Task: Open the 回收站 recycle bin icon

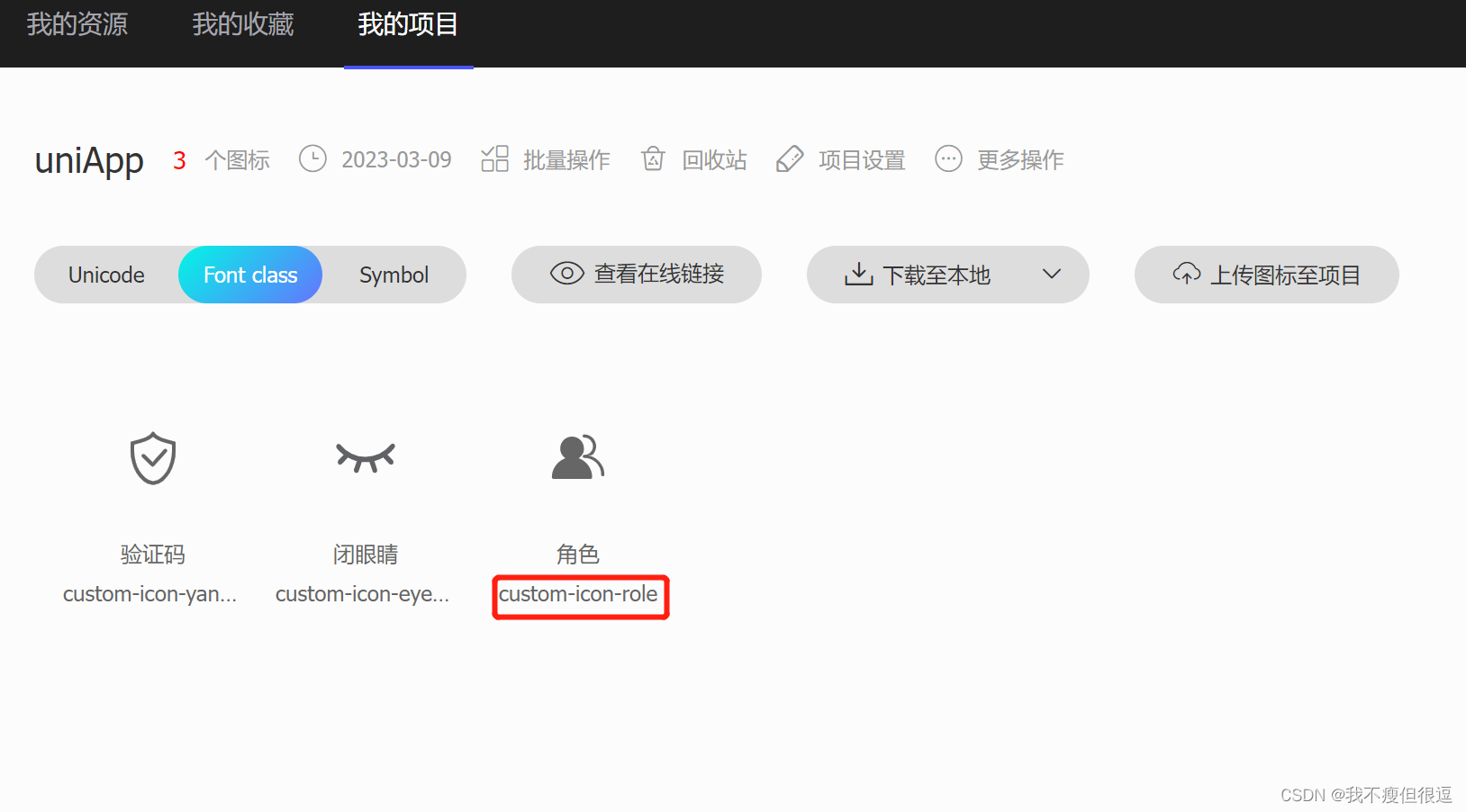Action: [653, 159]
